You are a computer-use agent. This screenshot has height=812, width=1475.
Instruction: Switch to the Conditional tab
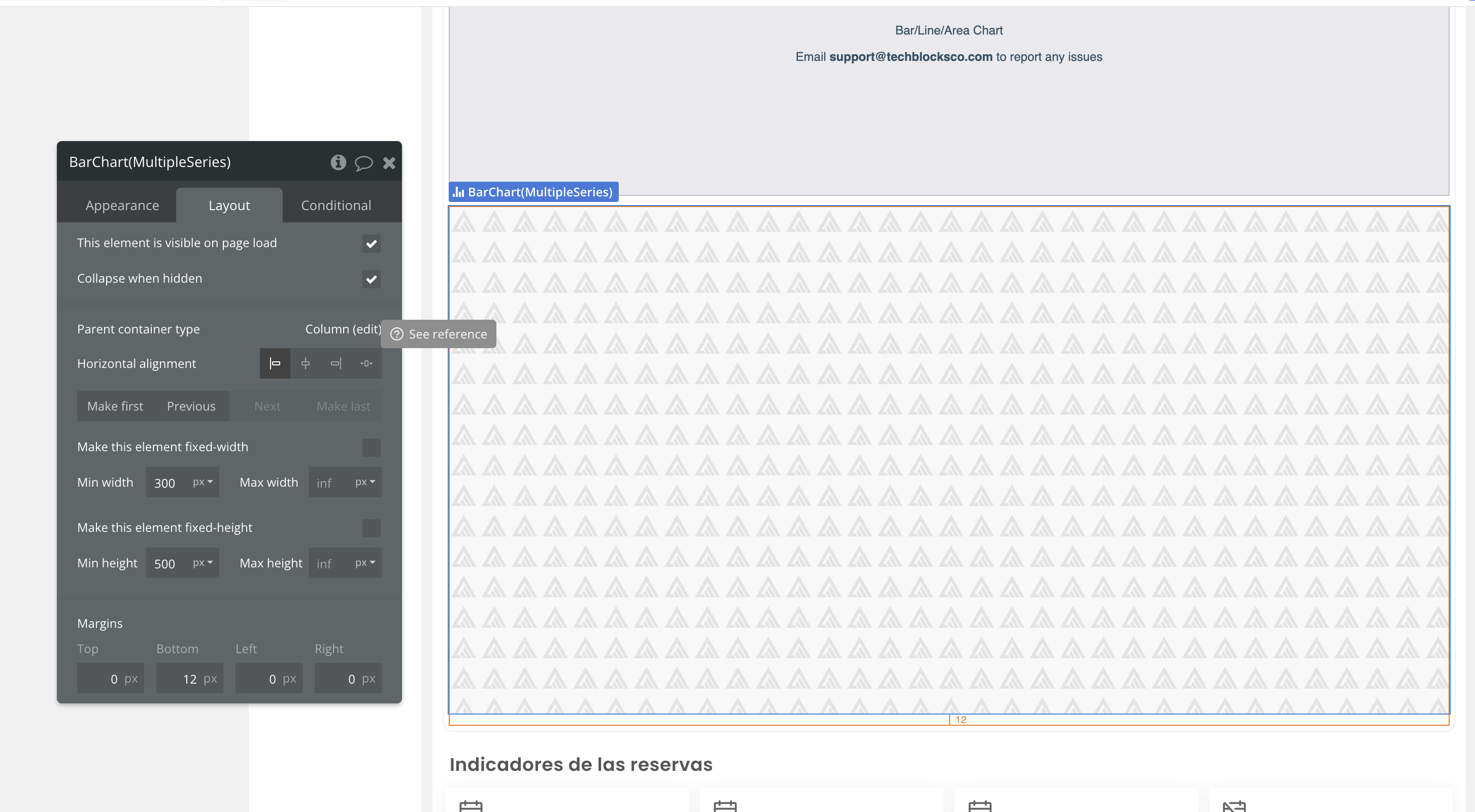point(336,206)
